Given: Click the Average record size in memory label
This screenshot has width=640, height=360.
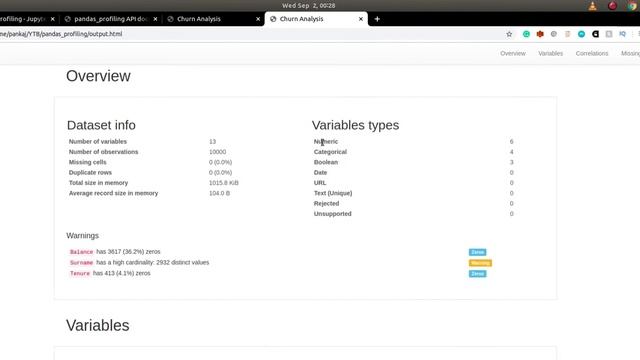Looking at the screenshot, I should click(113, 193).
